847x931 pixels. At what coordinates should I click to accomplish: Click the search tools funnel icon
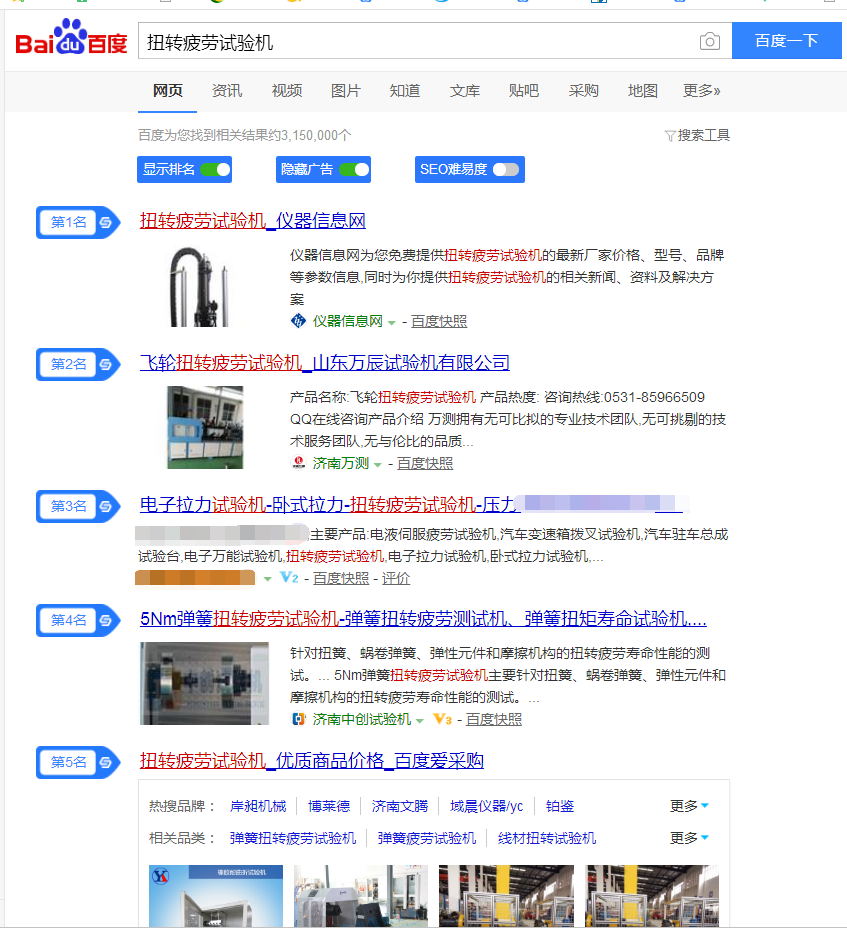tap(670, 136)
